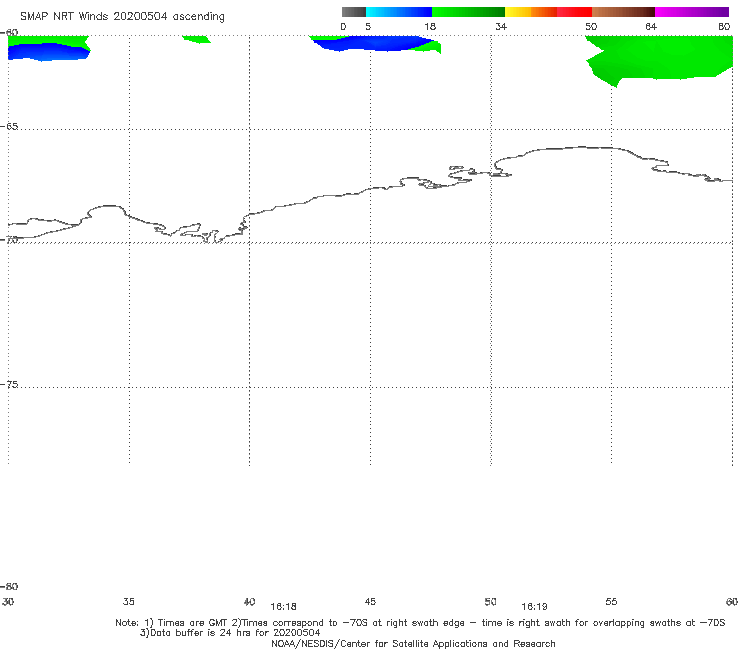Select the latitude label '-80'

[9, 587]
